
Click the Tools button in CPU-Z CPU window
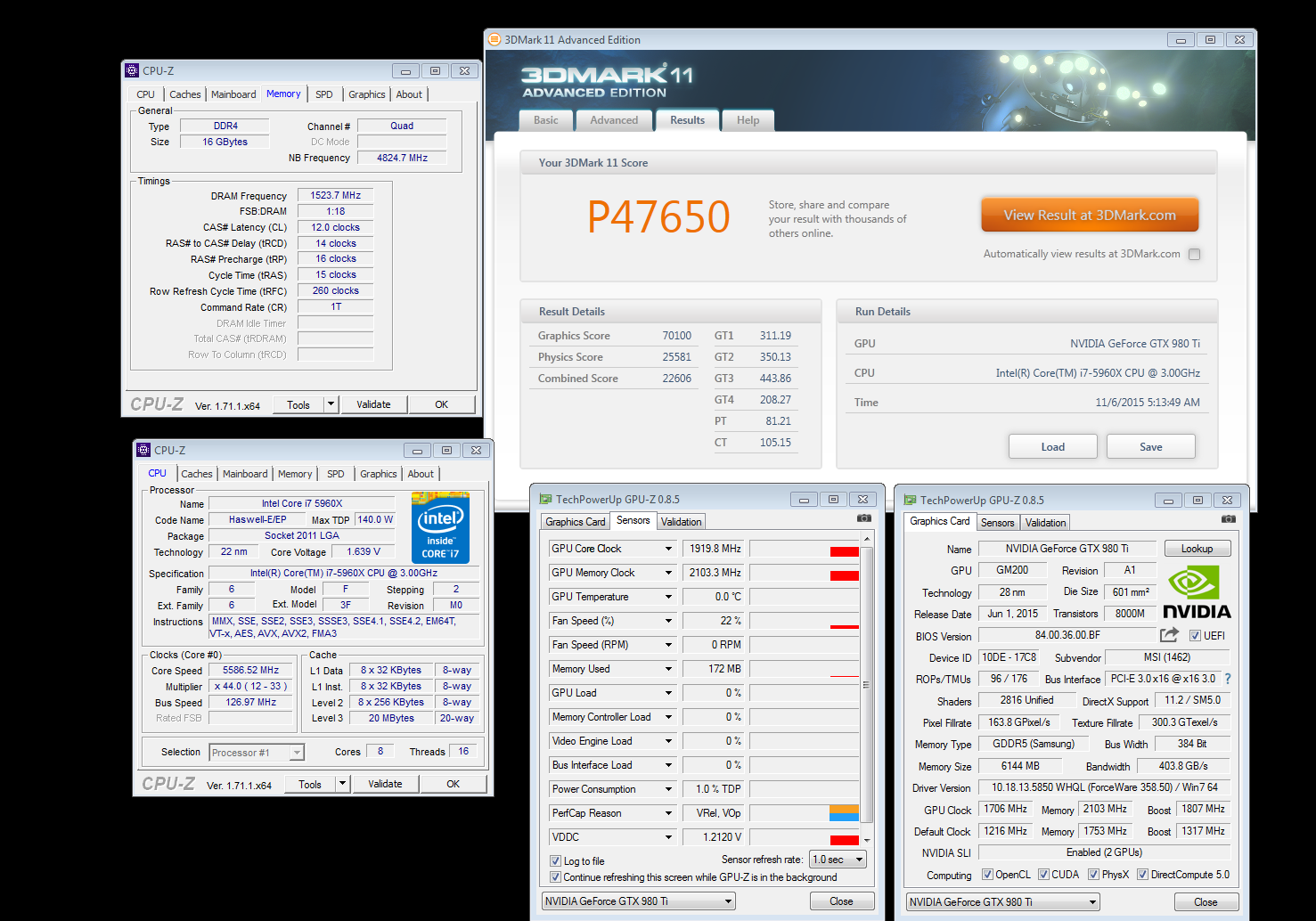click(310, 784)
